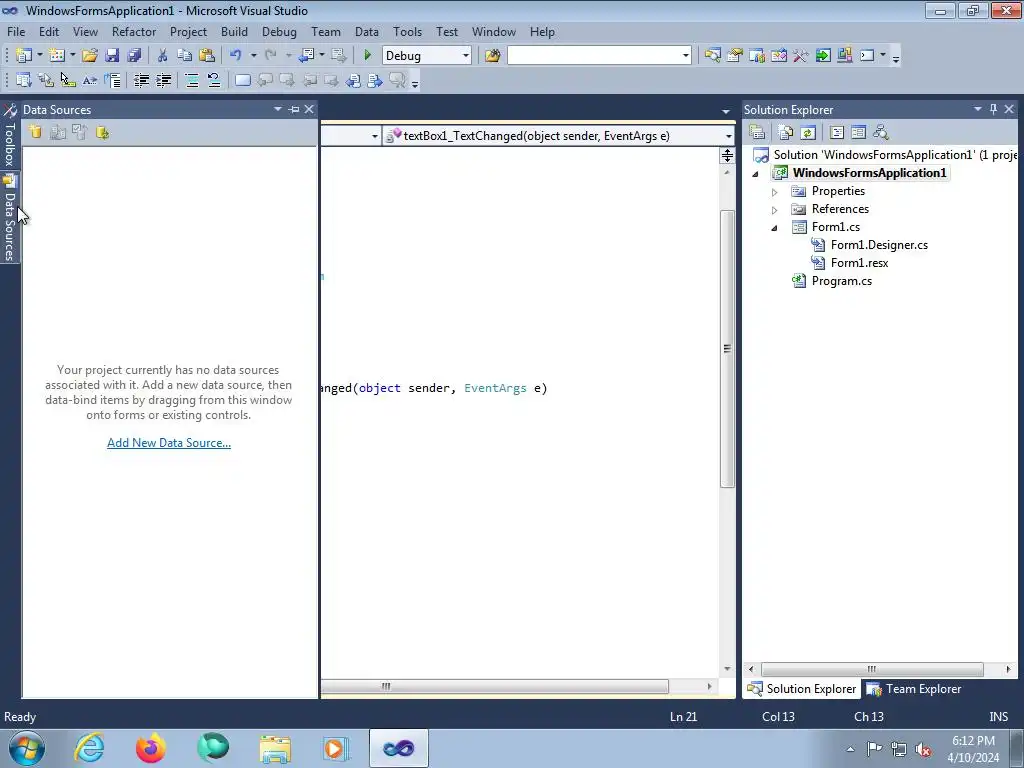Screen dimensions: 1024x768
Task: Click the Find in Files icon
Action: [x=492, y=56]
